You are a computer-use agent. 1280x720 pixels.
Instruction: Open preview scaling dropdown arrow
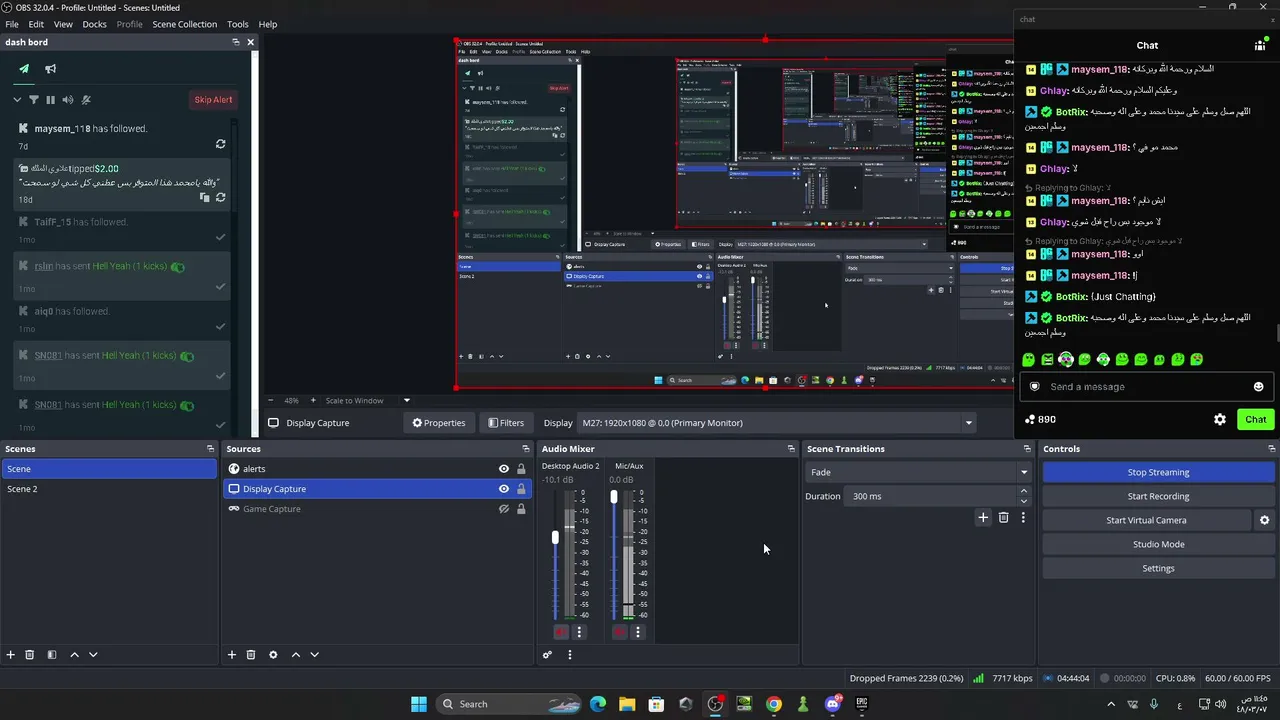(406, 401)
